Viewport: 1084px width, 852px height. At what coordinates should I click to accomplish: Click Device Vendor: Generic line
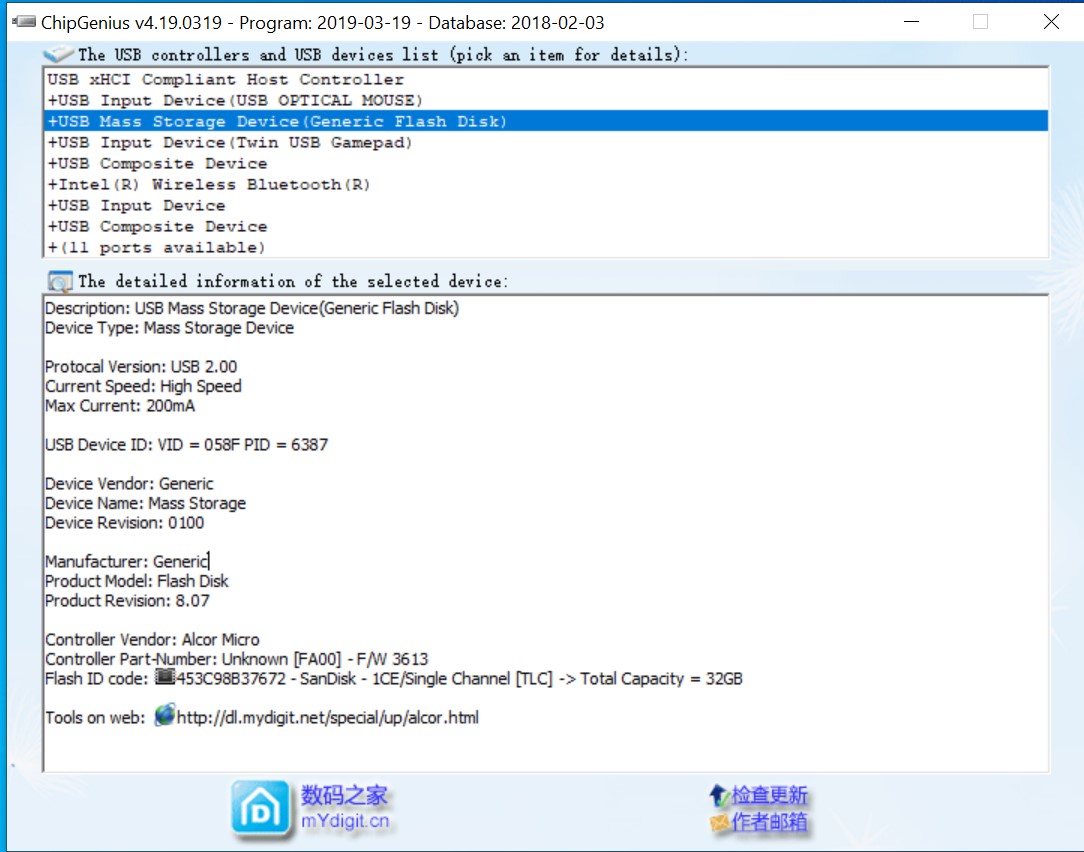coord(129,483)
